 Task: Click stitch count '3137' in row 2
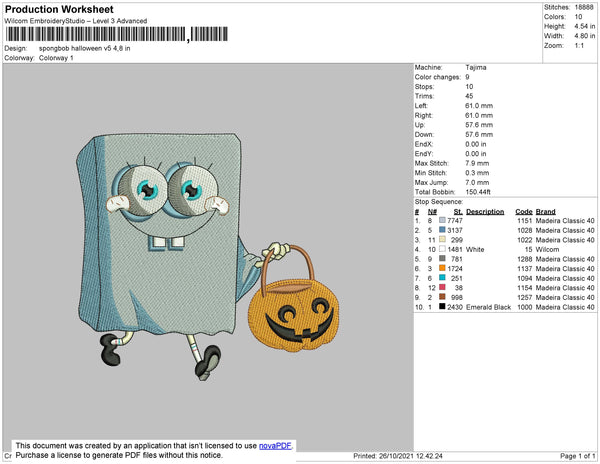click(x=455, y=230)
